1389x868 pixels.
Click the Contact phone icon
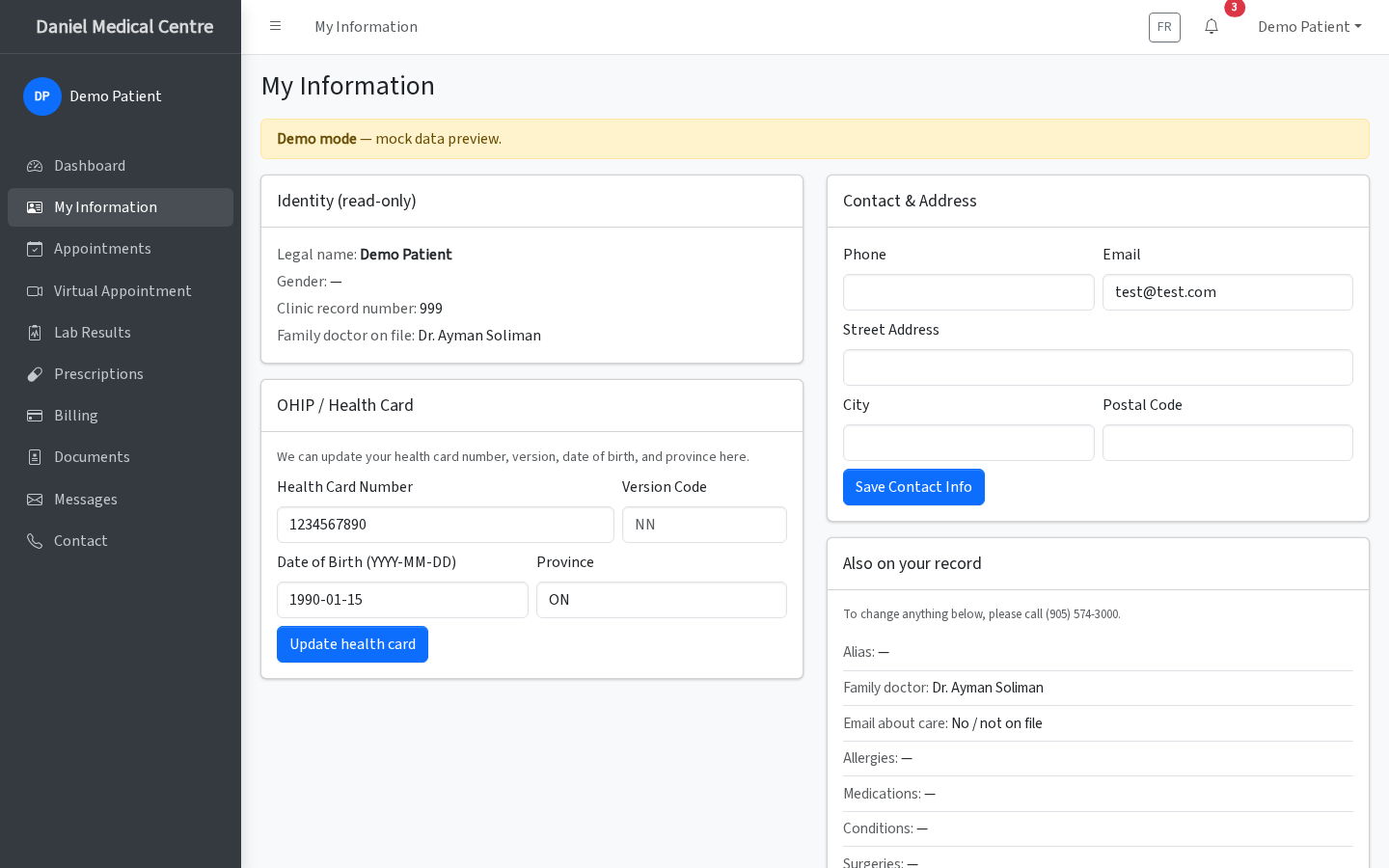pyautogui.click(x=35, y=541)
